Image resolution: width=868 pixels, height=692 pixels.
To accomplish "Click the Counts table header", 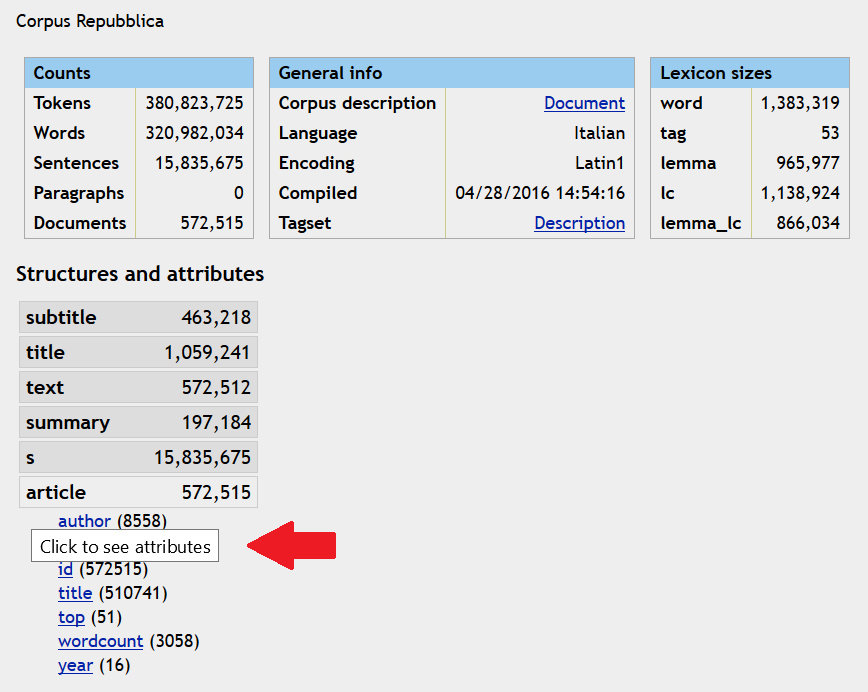I will (139, 73).
